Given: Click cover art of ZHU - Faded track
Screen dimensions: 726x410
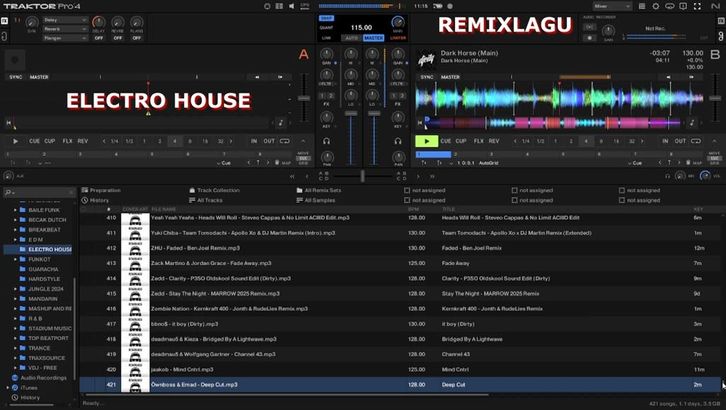Looking at the screenshot, I should (x=135, y=248).
